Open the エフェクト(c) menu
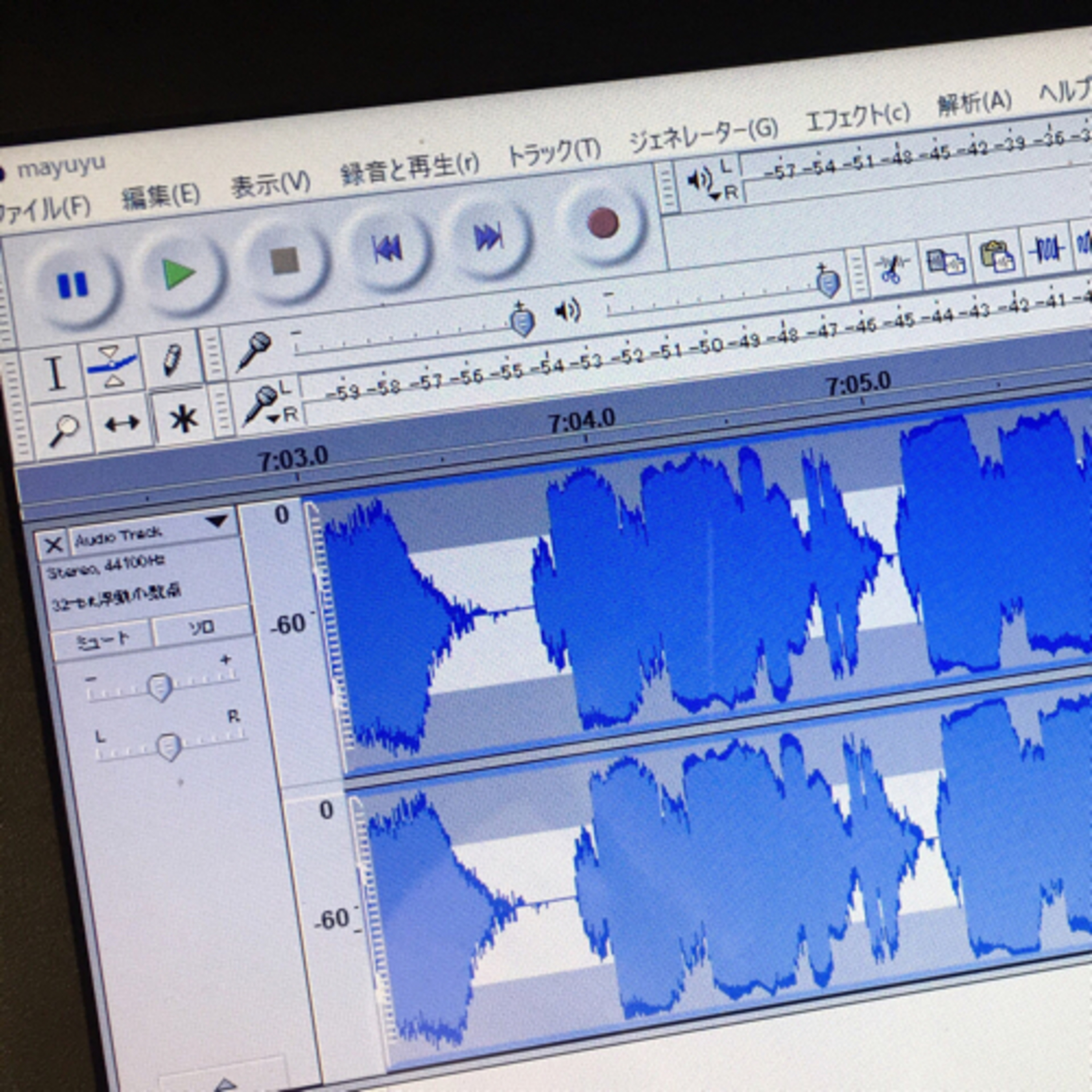Viewport: 1092px width, 1092px height. [x=857, y=116]
